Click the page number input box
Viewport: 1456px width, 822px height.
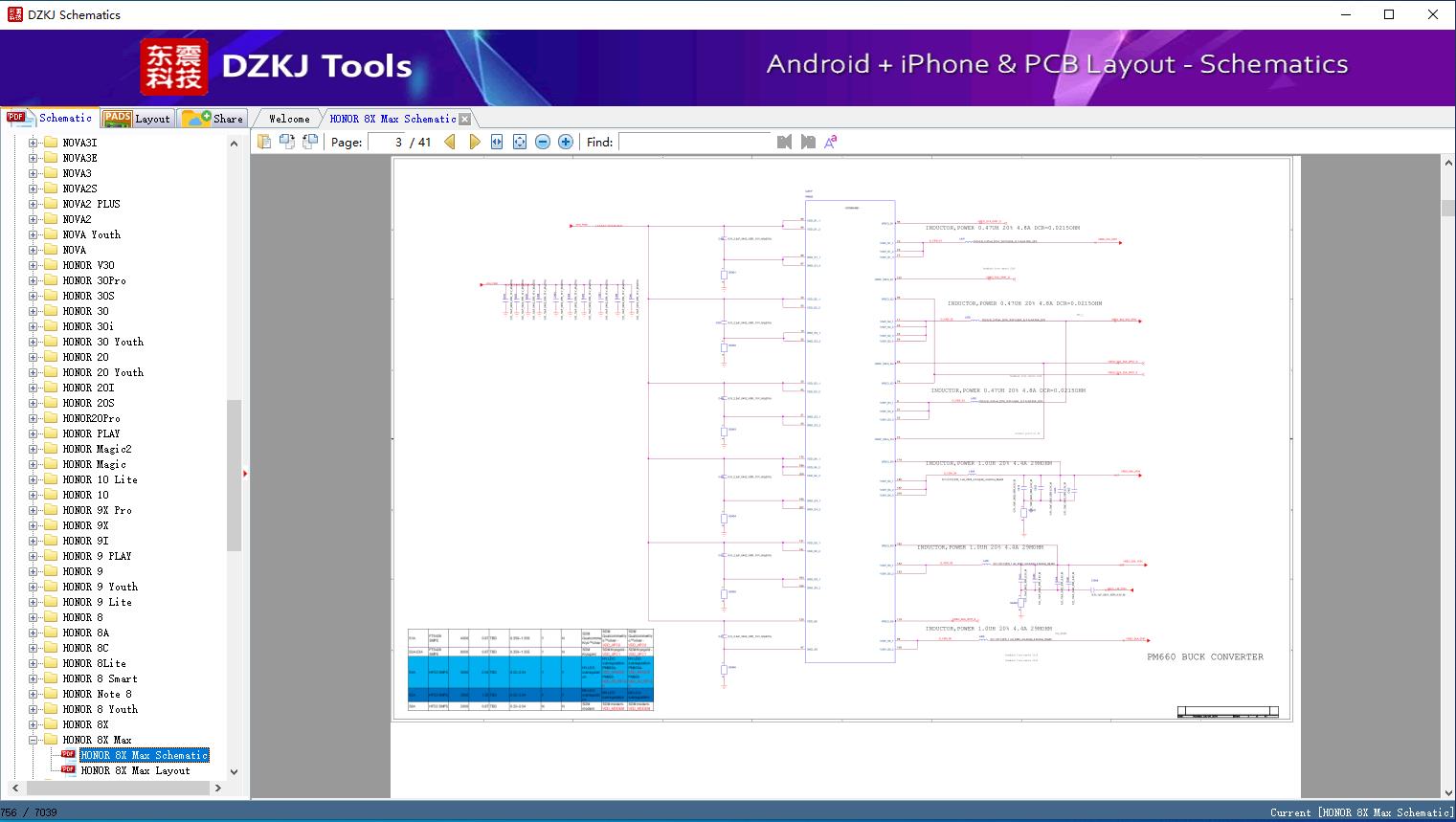[x=386, y=142]
